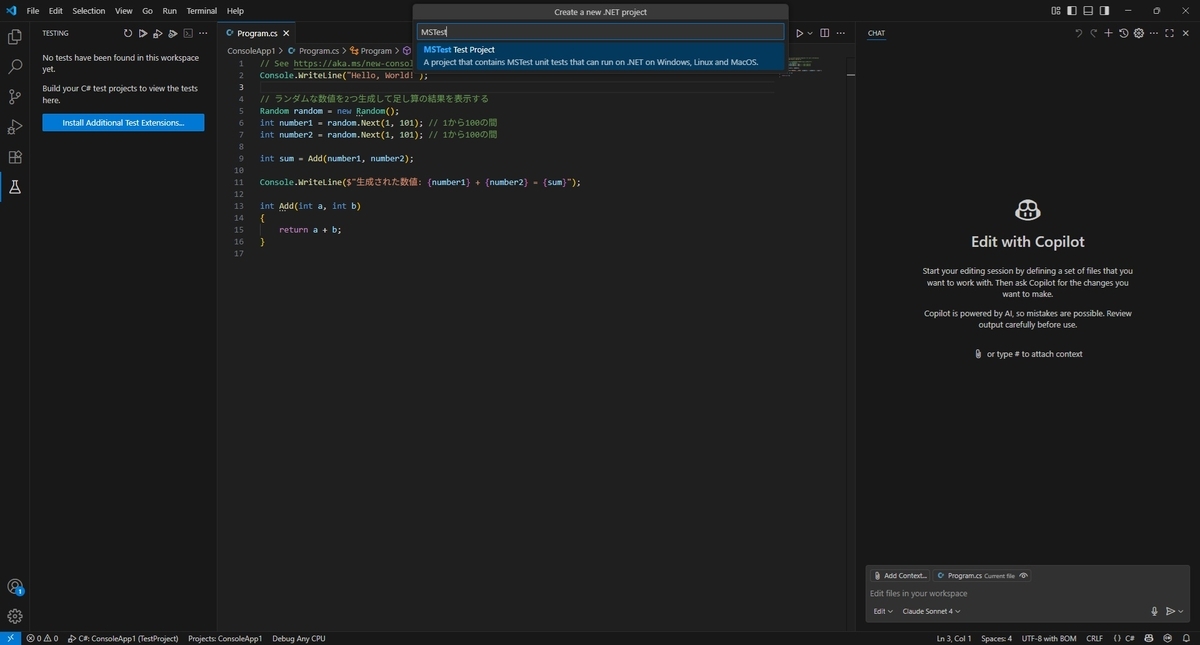This screenshot has height=645, width=1200.
Task: Toggle secondary side bar visibility
Action: tap(1104, 11)
